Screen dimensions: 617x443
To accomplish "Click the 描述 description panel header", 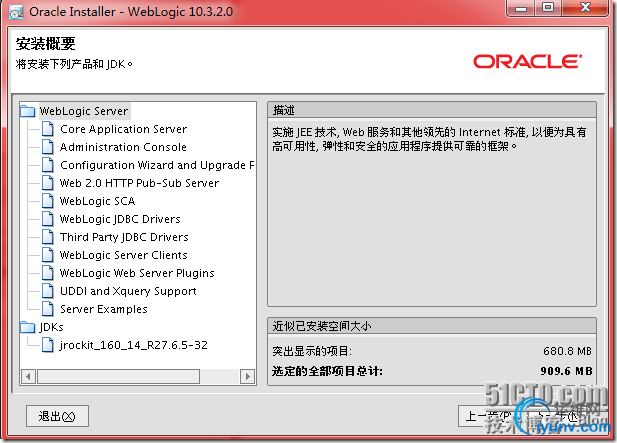I will tap(432, 111).
